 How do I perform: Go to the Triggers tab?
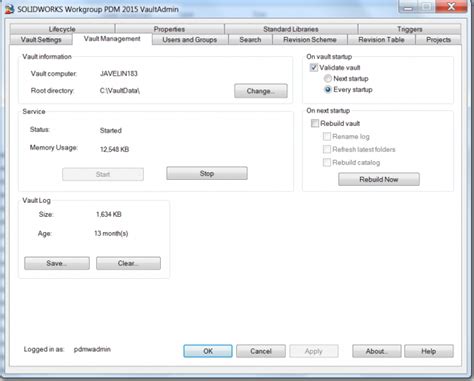tap(409, 29)
